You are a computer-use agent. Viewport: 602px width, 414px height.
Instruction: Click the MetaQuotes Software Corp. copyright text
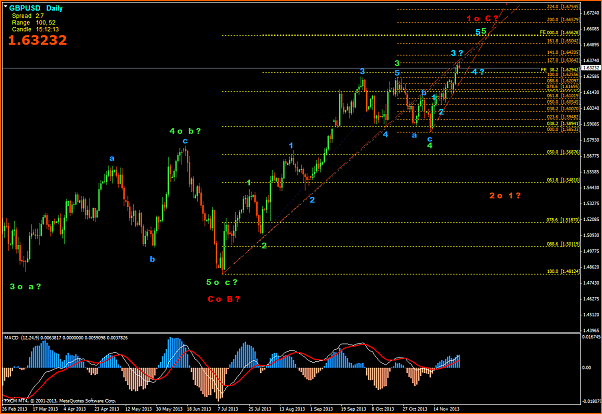click(x=60, y=401)
